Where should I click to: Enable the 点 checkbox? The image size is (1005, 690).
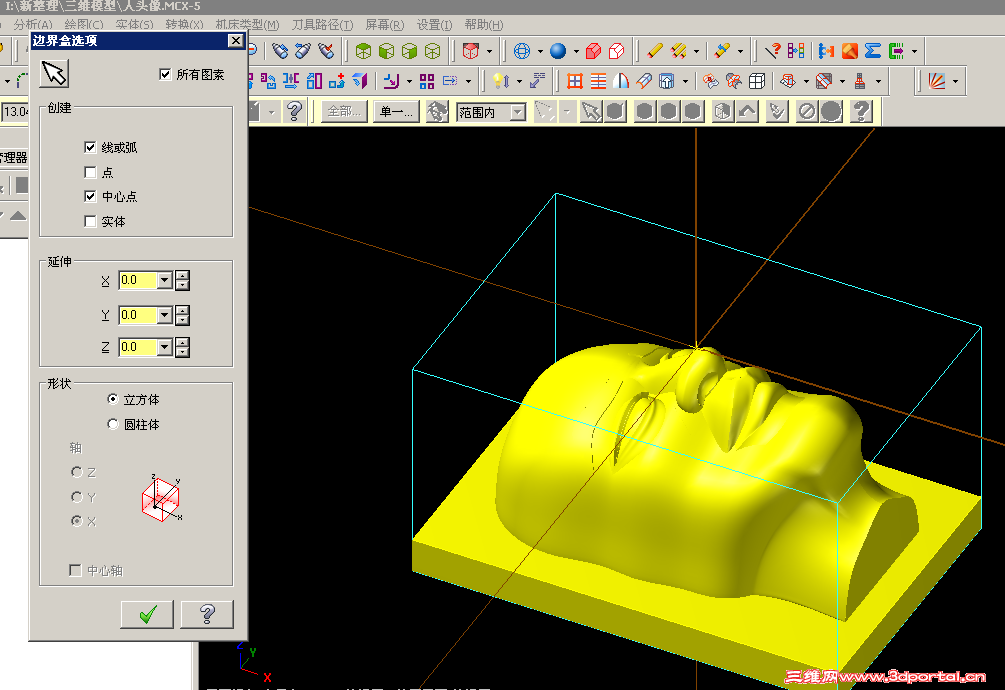[90, 172]
